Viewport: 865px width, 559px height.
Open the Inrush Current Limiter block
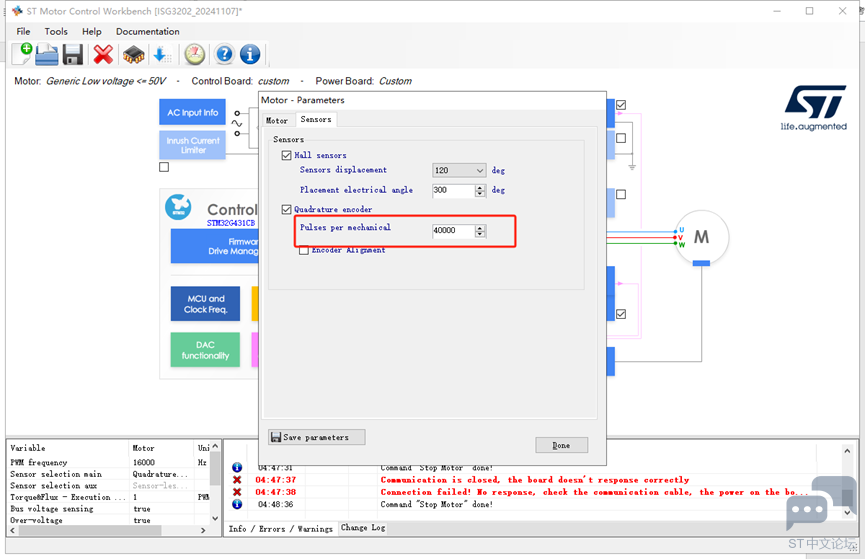pos(193,145)
